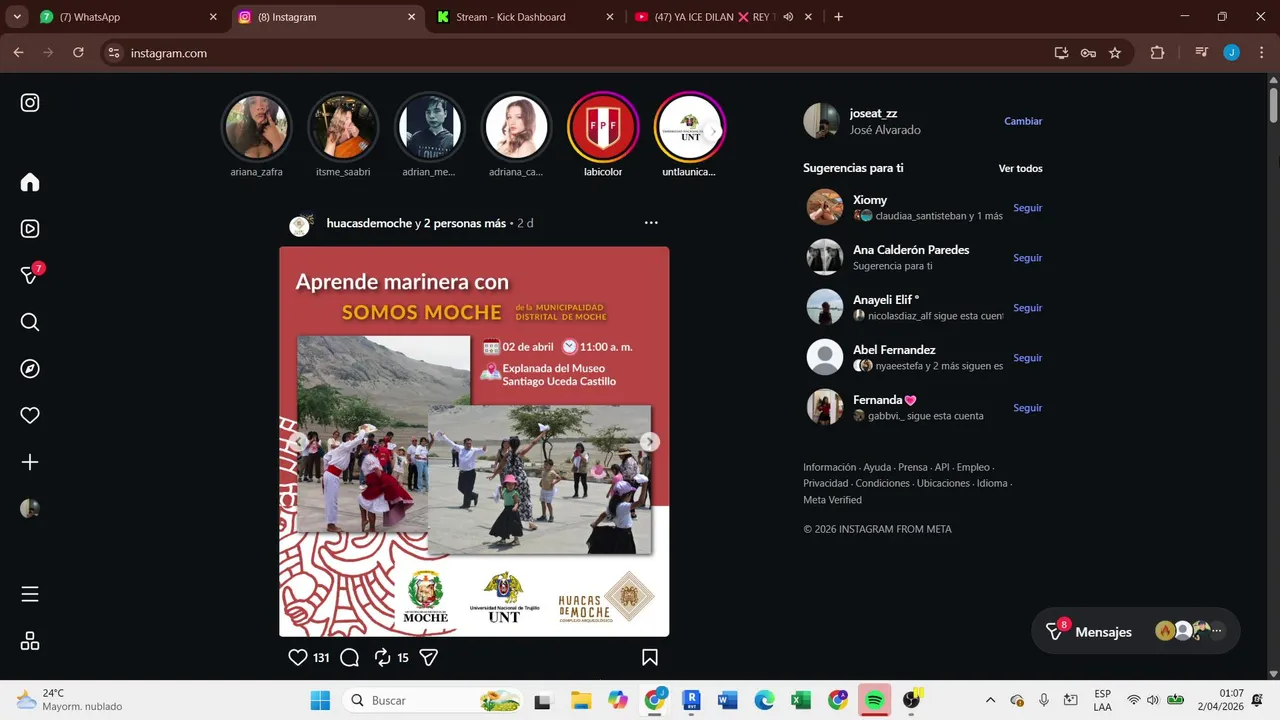Open Explore compass icon
Image resolution: width=1280 pixels, height=720 pixels.
click(x=30, y=368)
